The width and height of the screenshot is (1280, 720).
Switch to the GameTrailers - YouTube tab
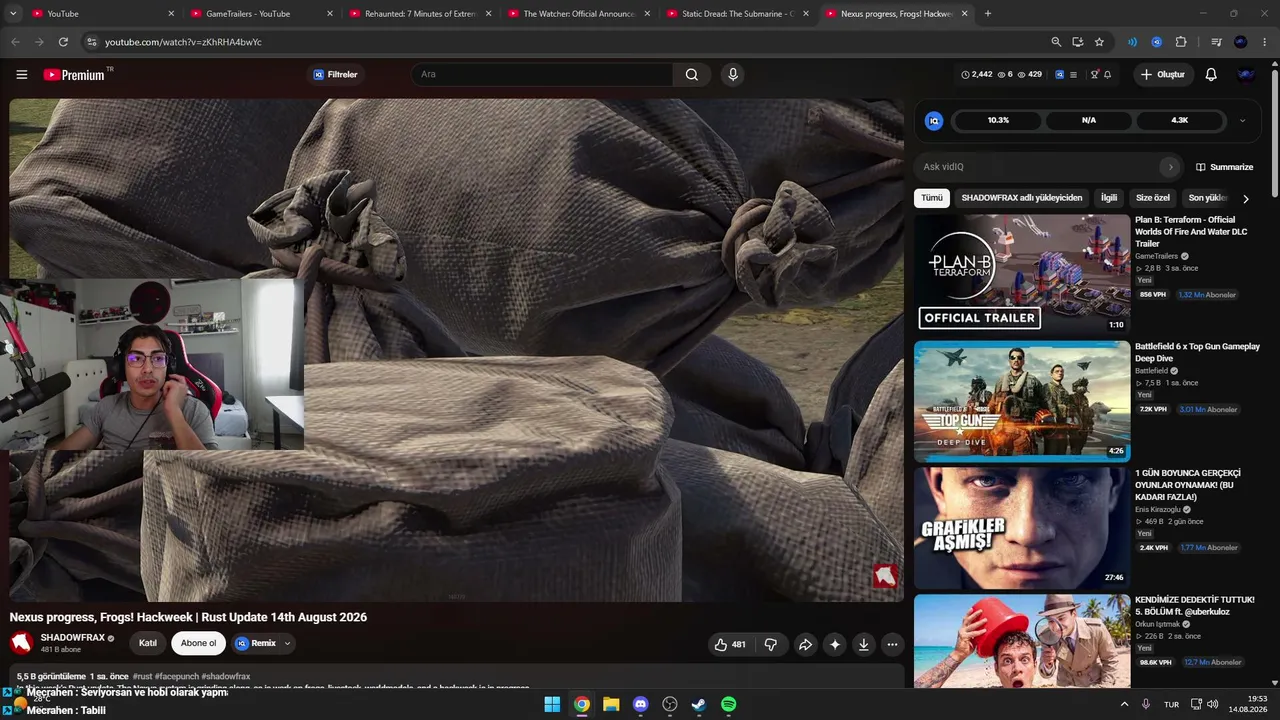[262, 14]
